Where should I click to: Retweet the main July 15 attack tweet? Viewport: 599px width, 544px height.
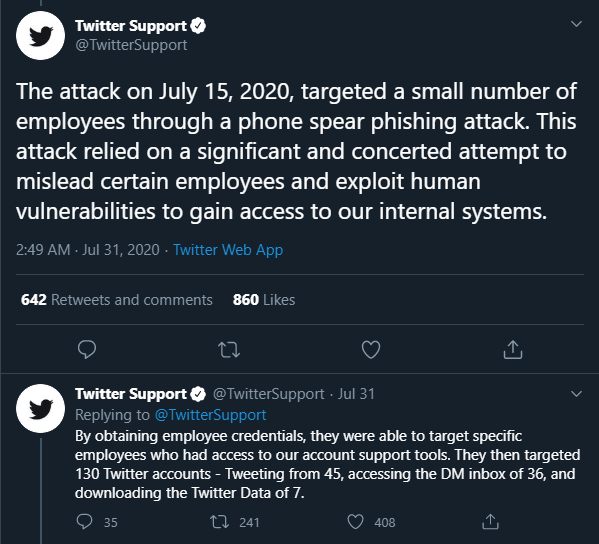coord(229,350)
